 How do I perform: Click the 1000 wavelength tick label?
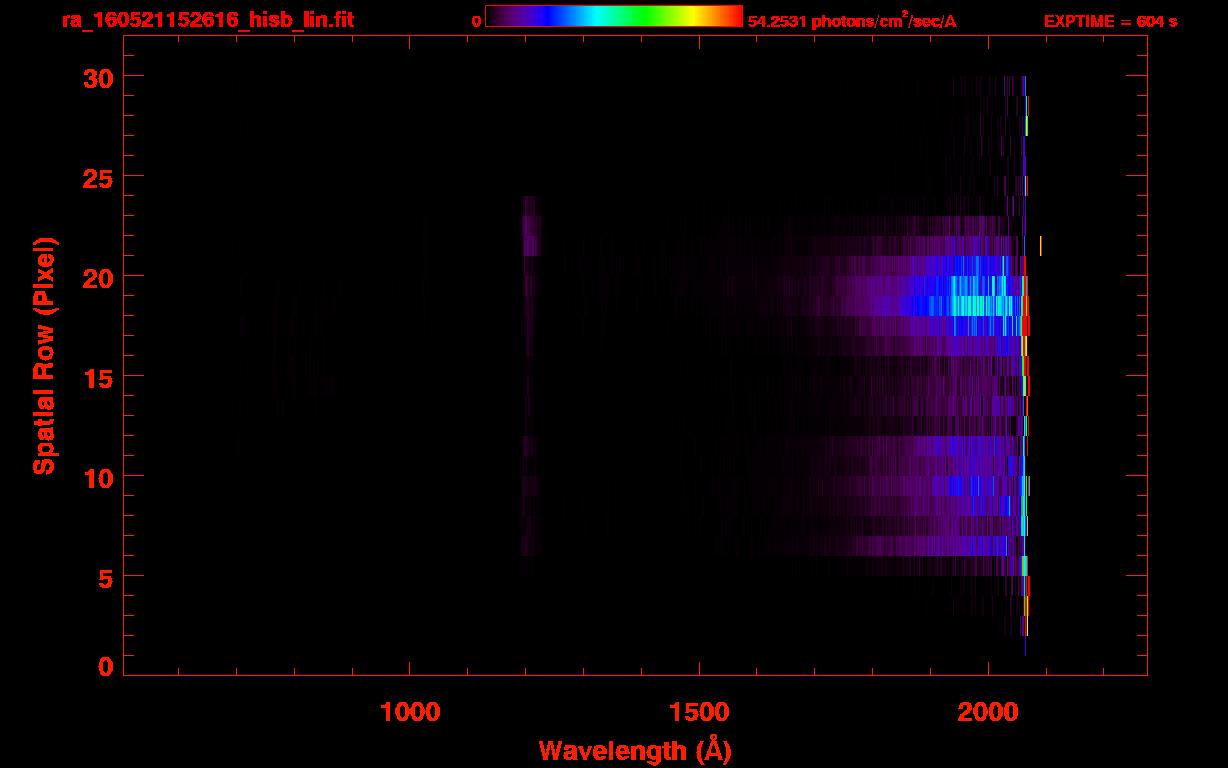coord(410,711)
